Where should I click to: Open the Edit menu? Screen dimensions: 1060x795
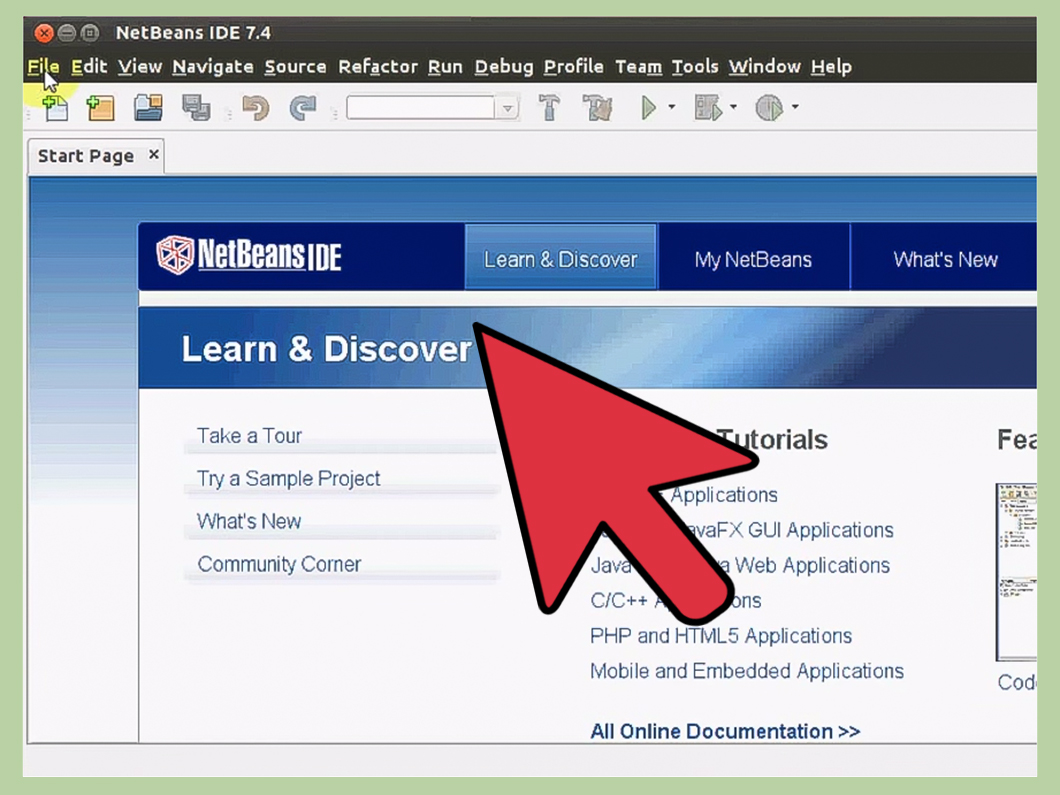pos(89,66)
